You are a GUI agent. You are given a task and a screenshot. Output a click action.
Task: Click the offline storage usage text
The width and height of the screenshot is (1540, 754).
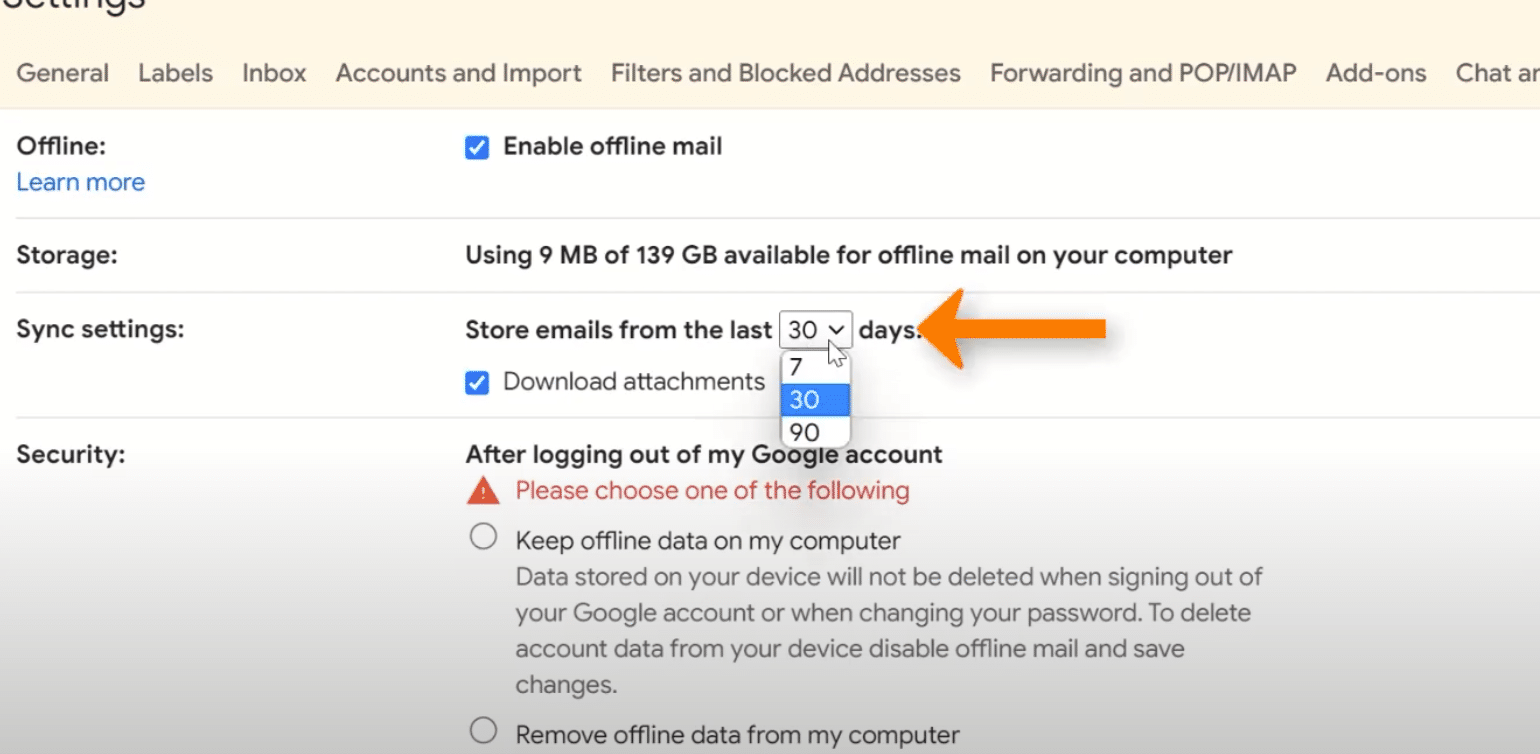(848, 255)
